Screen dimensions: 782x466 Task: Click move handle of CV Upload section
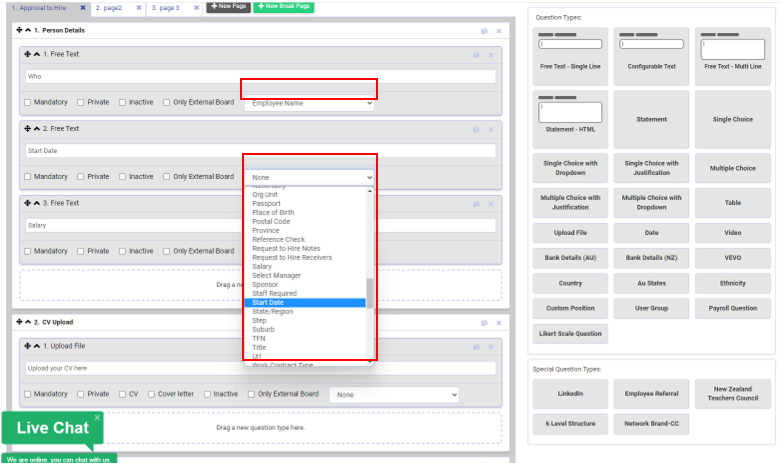[x=19, y=322]
